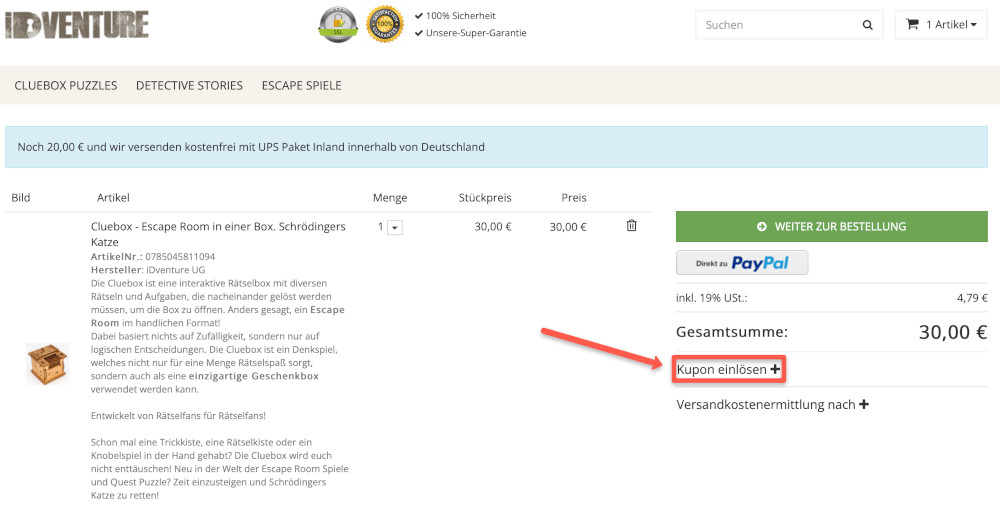The width and height of the screenshot is (1000, 510).
Task: Click the free-shipping notice banner
Action: (496, 147)
